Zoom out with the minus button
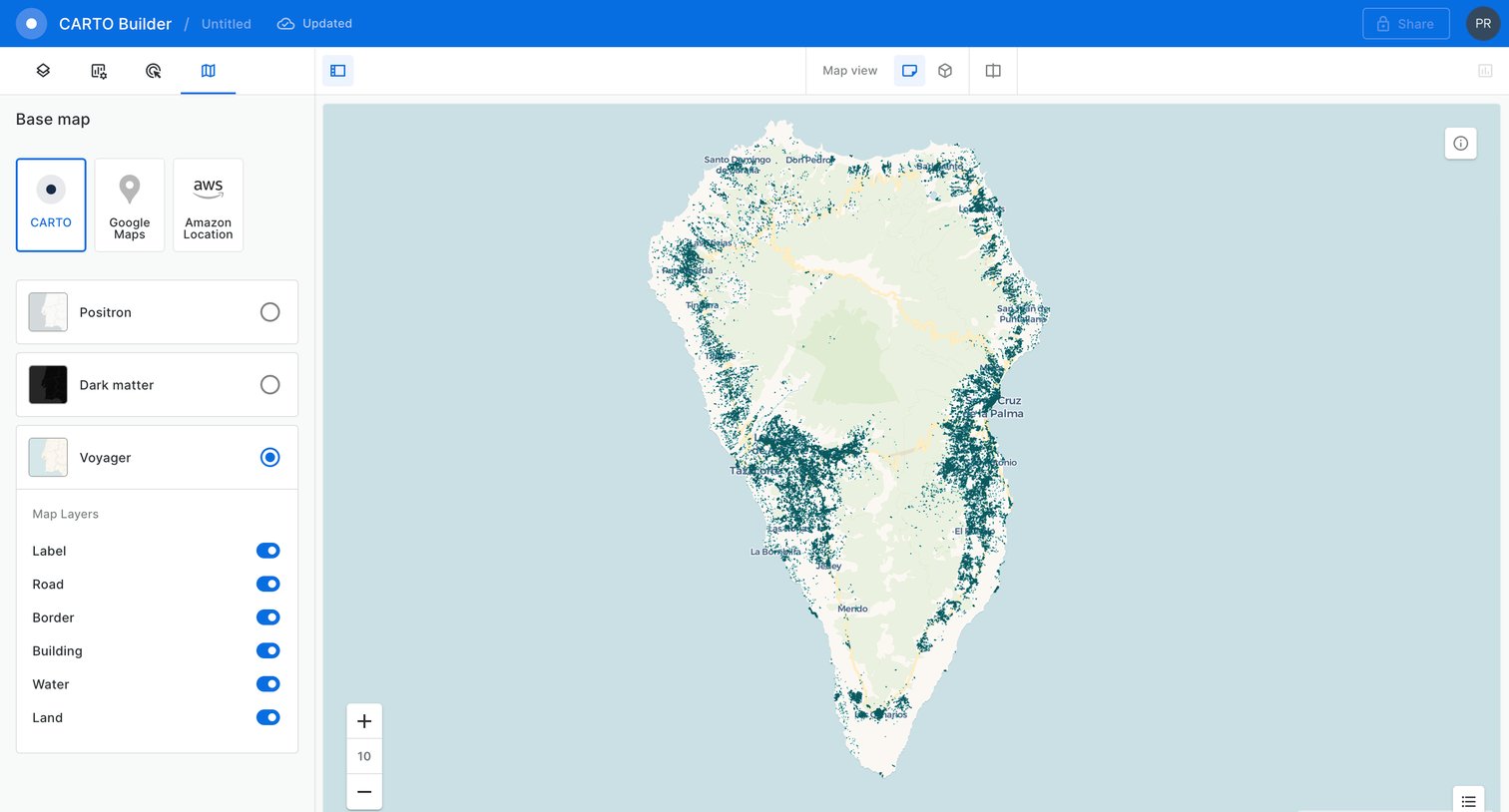The width and height of the screenshot is (1509, 812). 364,792
